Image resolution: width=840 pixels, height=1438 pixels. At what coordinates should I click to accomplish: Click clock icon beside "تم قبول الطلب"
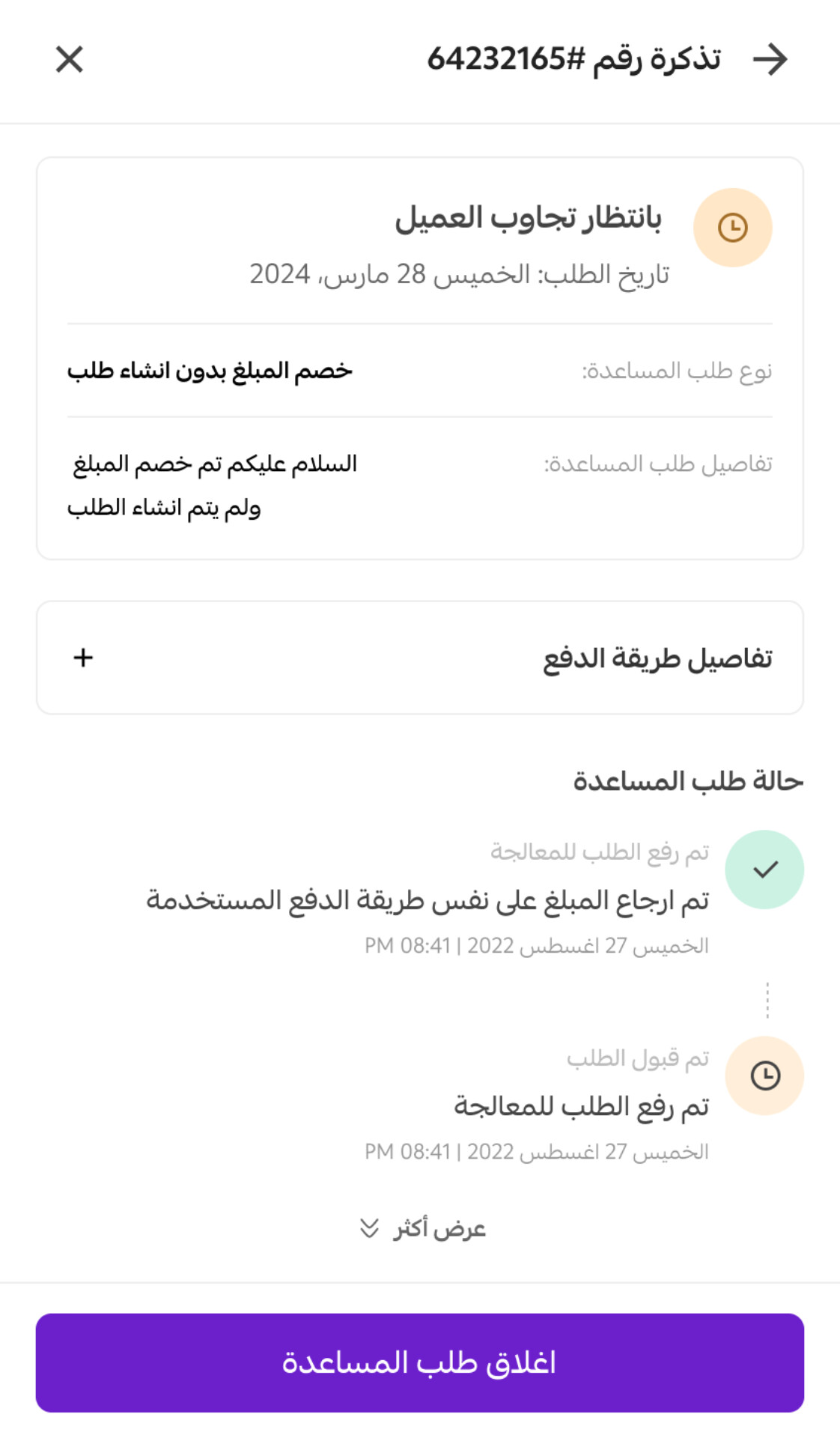(764, 1076)
